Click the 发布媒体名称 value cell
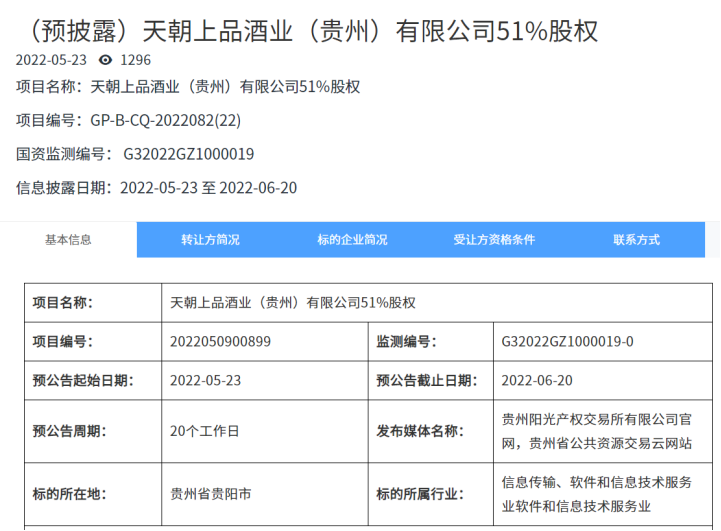 click(597, 432)
